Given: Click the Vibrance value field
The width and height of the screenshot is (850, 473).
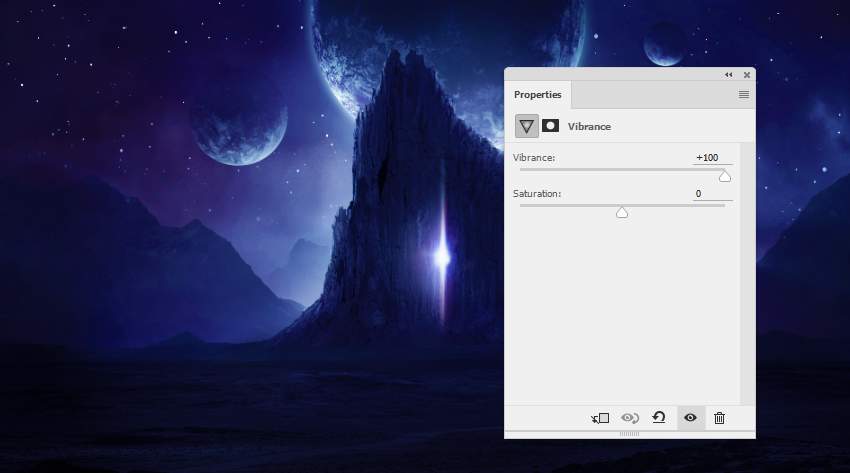Looking at the screenshot, I should point(712,158).
